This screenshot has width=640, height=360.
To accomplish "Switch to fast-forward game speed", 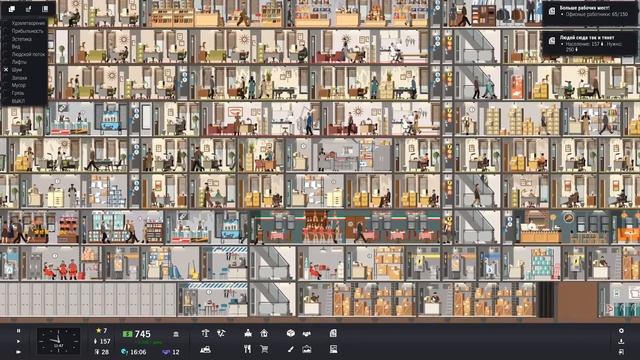I will pos(18,351).
